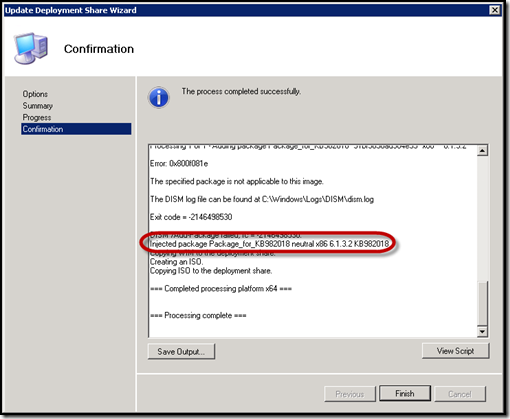Click the Save Output button
Screen dimensions: 510x419
181,351
